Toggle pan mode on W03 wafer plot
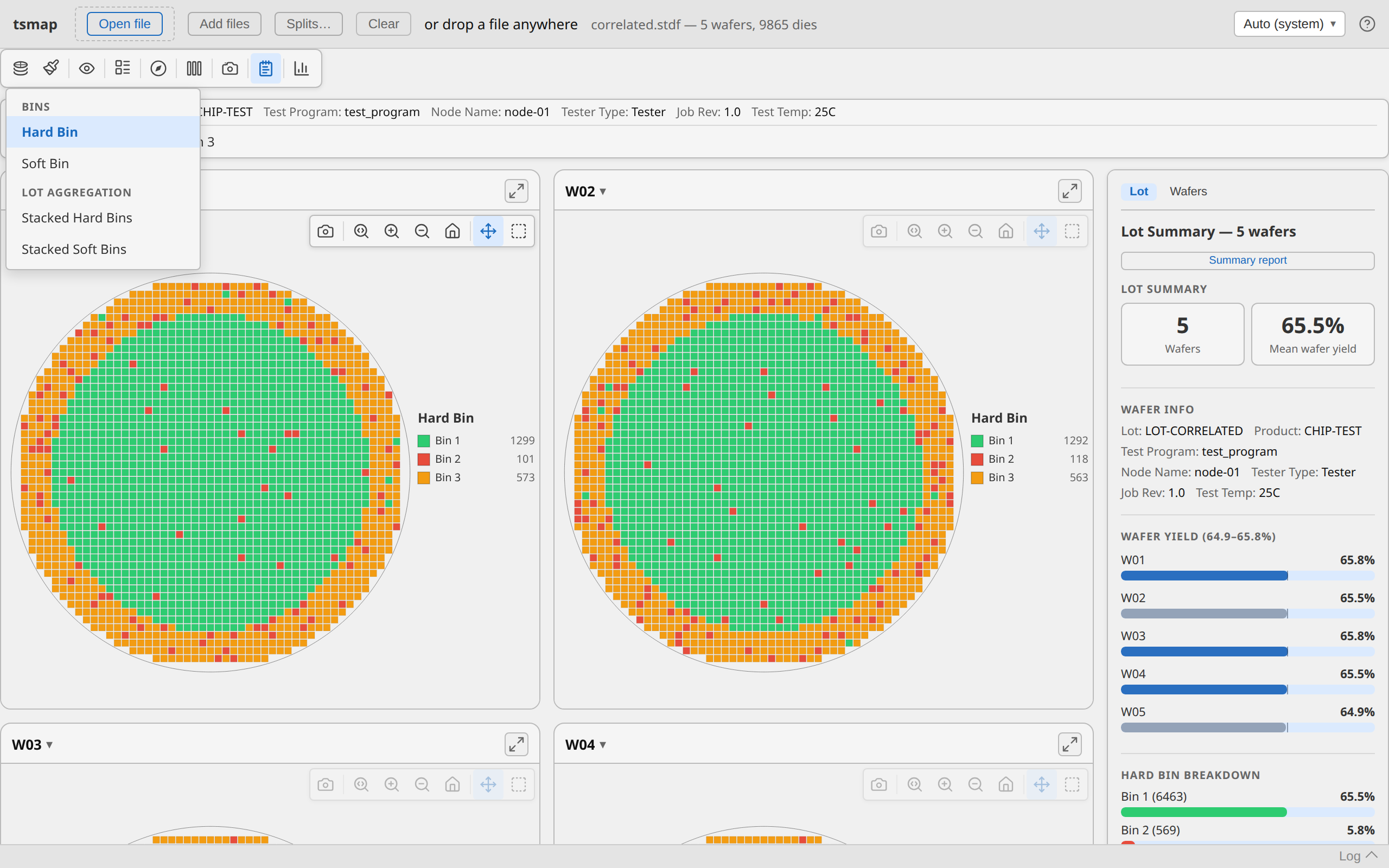The image size is (1389, 868). (488, 785)
